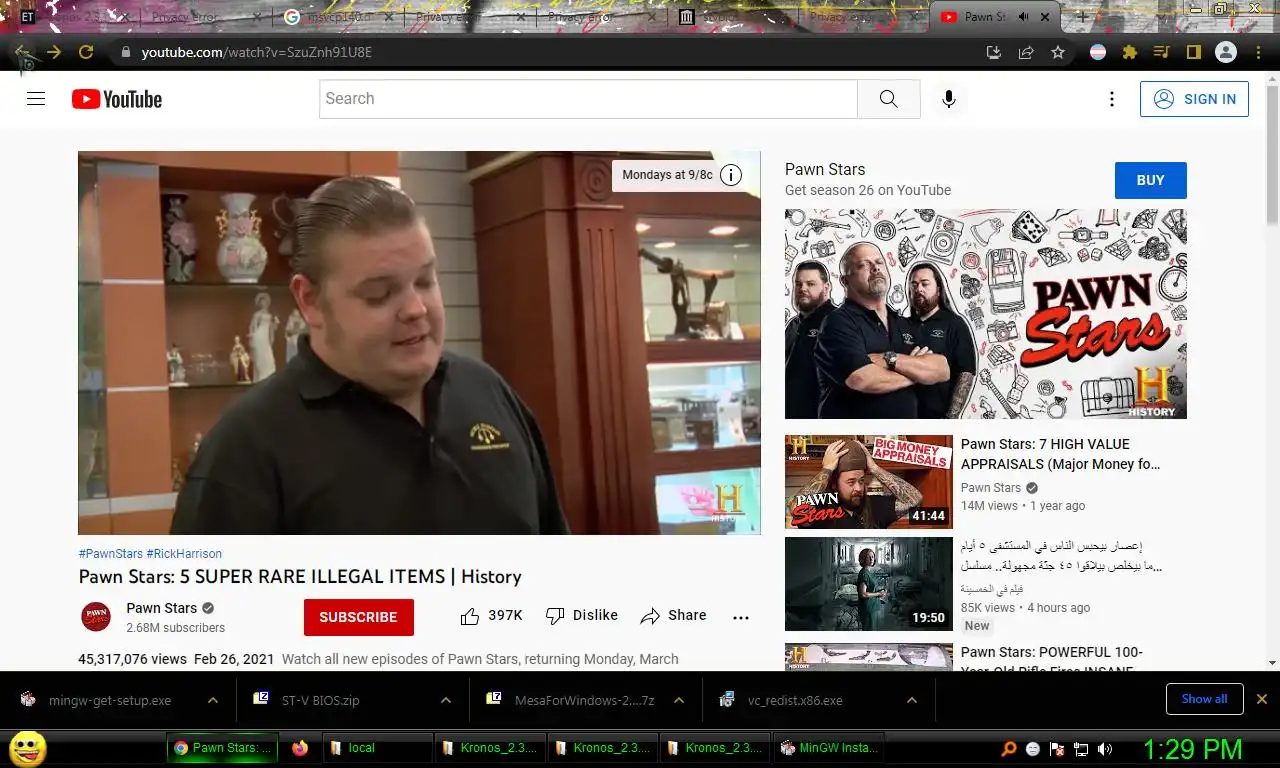Click in the YouTube search field

tap(588, 99)
